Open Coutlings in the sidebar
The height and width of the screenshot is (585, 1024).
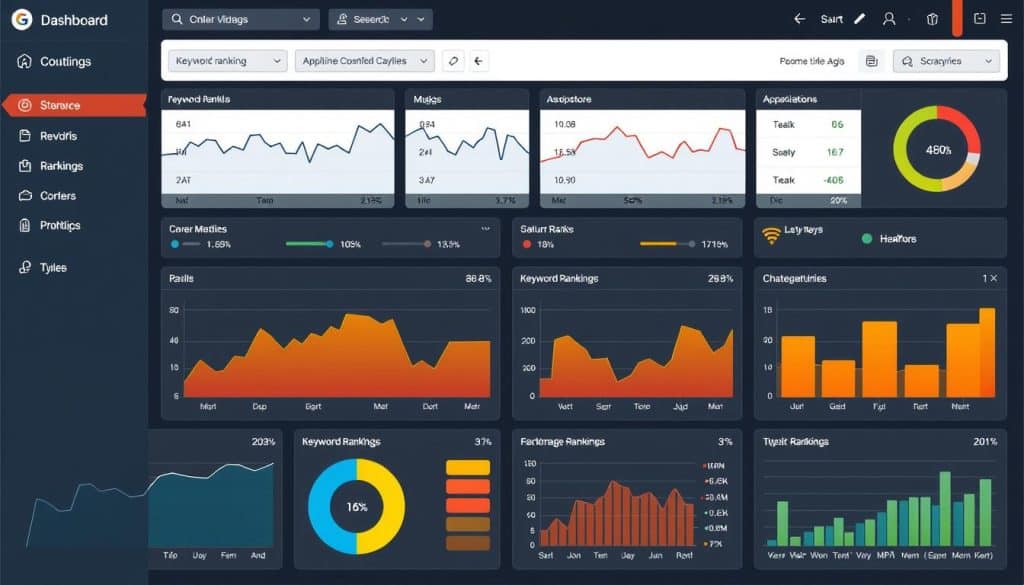[65, 61]
